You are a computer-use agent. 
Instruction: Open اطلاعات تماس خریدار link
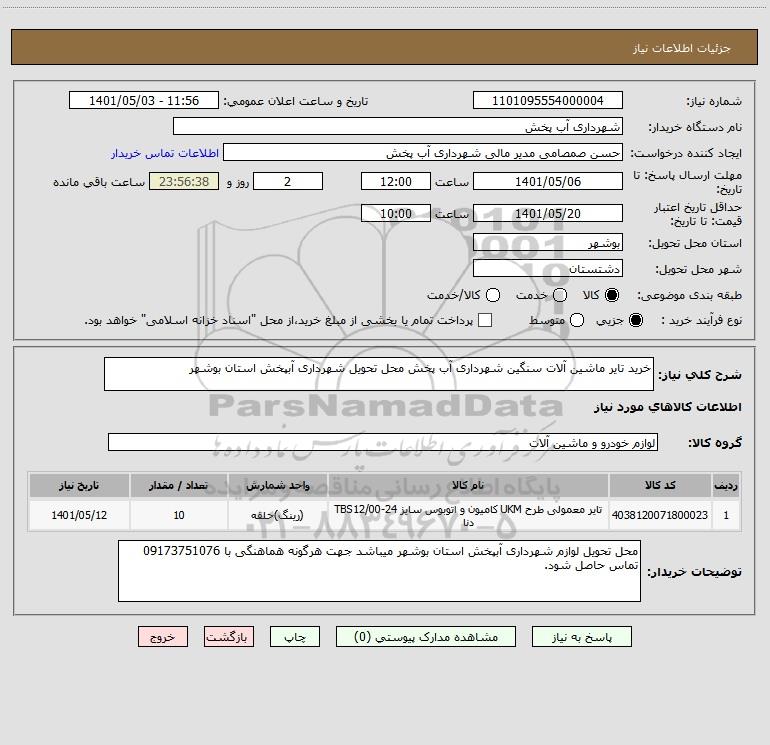[165, 153]
